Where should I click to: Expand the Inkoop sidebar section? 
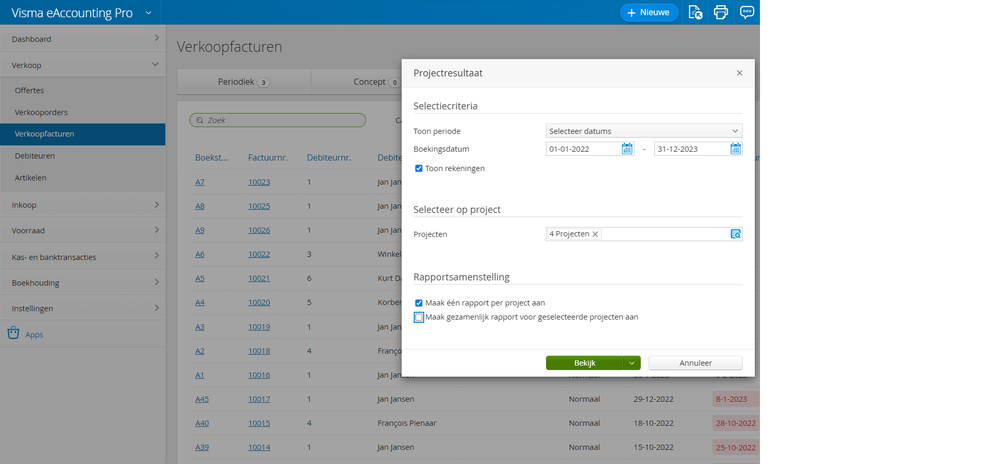[x=82, y=205]
